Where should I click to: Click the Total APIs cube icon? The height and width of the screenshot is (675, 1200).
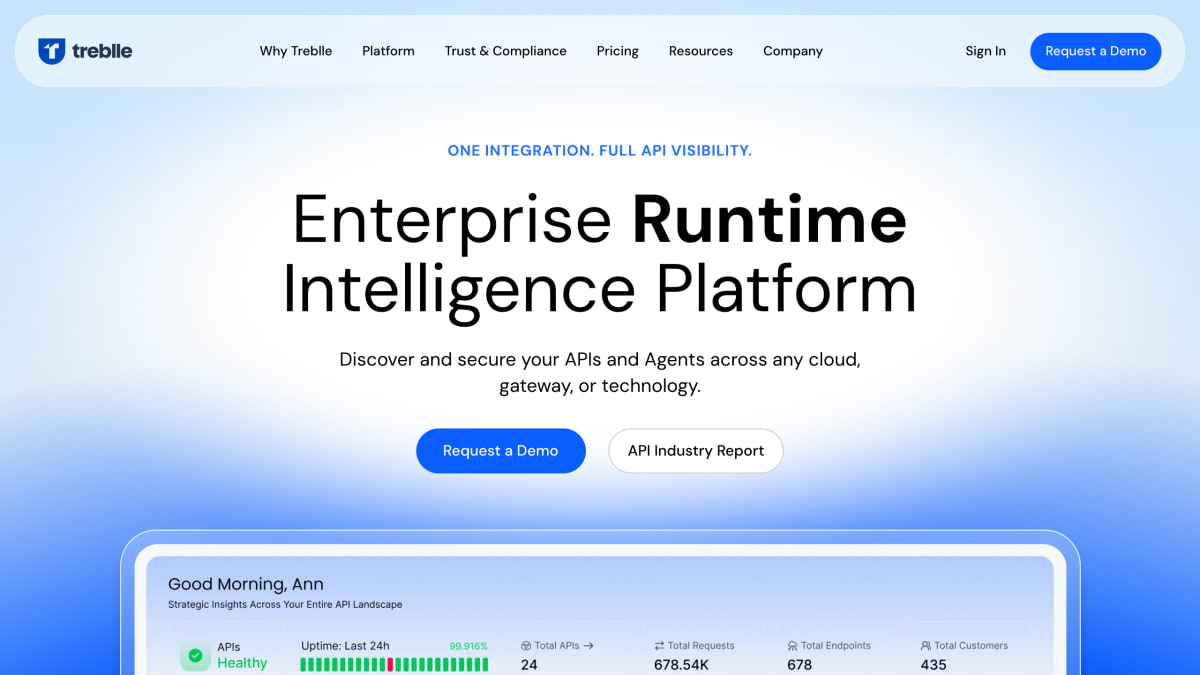[526, 646]
